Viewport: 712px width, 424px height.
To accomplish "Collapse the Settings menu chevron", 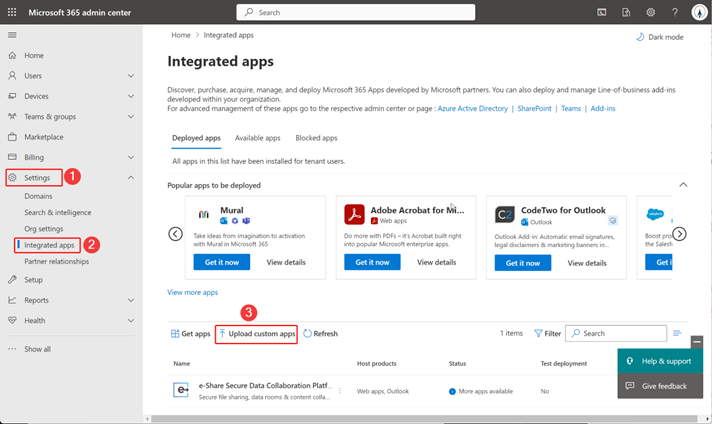I will (x=131, y=177).
